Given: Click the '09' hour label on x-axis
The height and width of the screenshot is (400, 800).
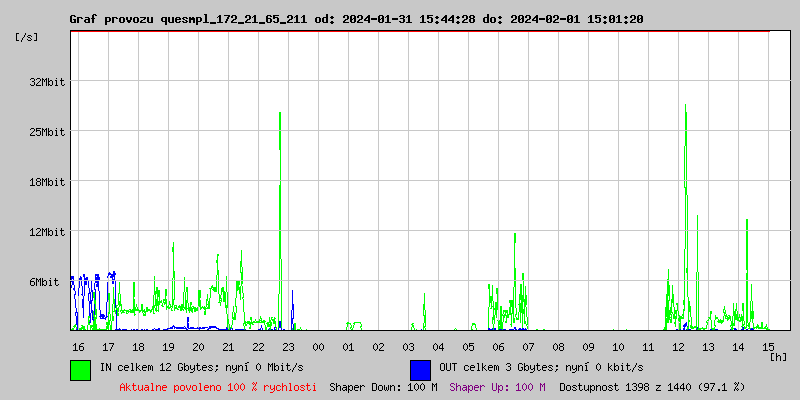Looking at the screenshot, I should tap(588, 346).
